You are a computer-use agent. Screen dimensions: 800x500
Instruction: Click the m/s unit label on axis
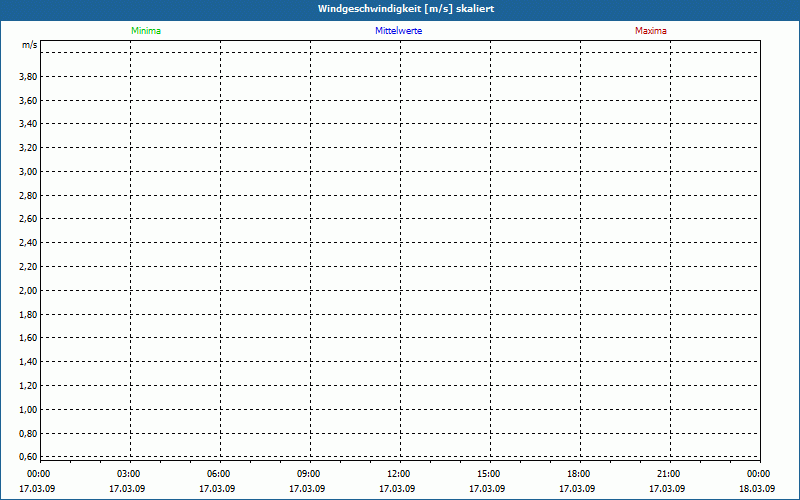[30, 45]
